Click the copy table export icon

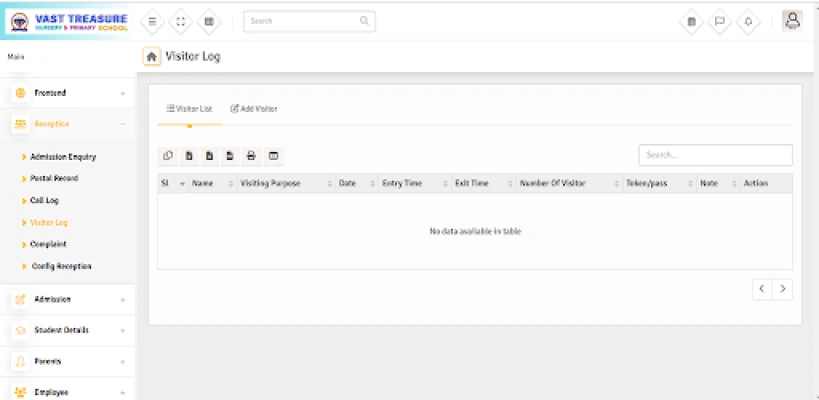[x=167, y=155]
